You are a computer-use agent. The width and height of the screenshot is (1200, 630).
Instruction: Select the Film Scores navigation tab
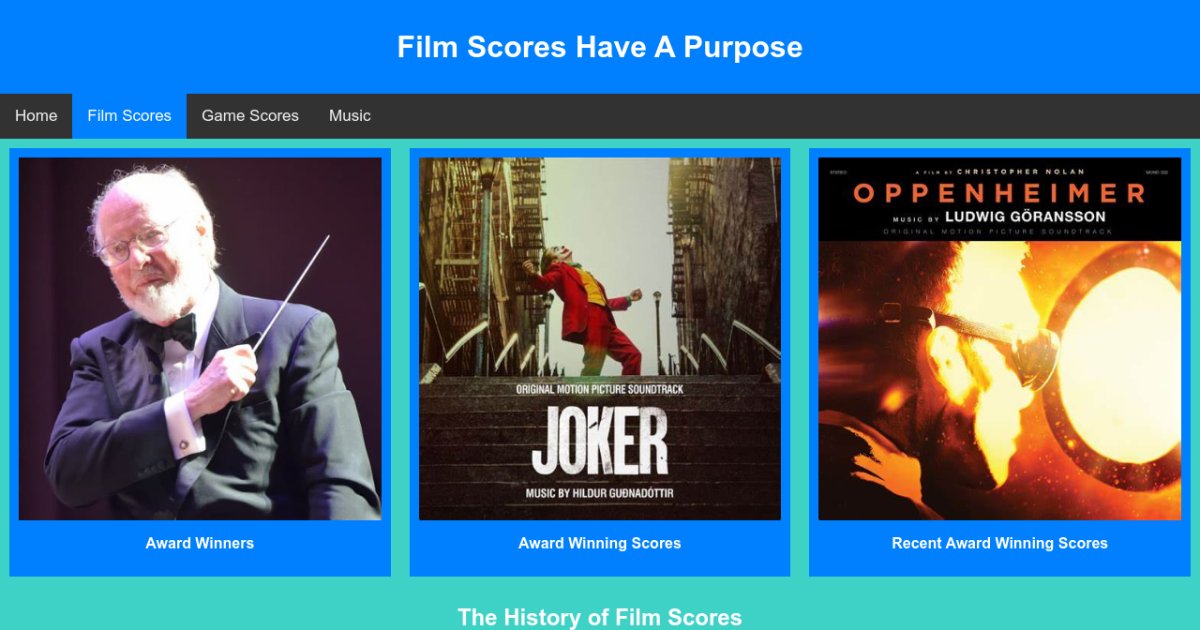129,116
